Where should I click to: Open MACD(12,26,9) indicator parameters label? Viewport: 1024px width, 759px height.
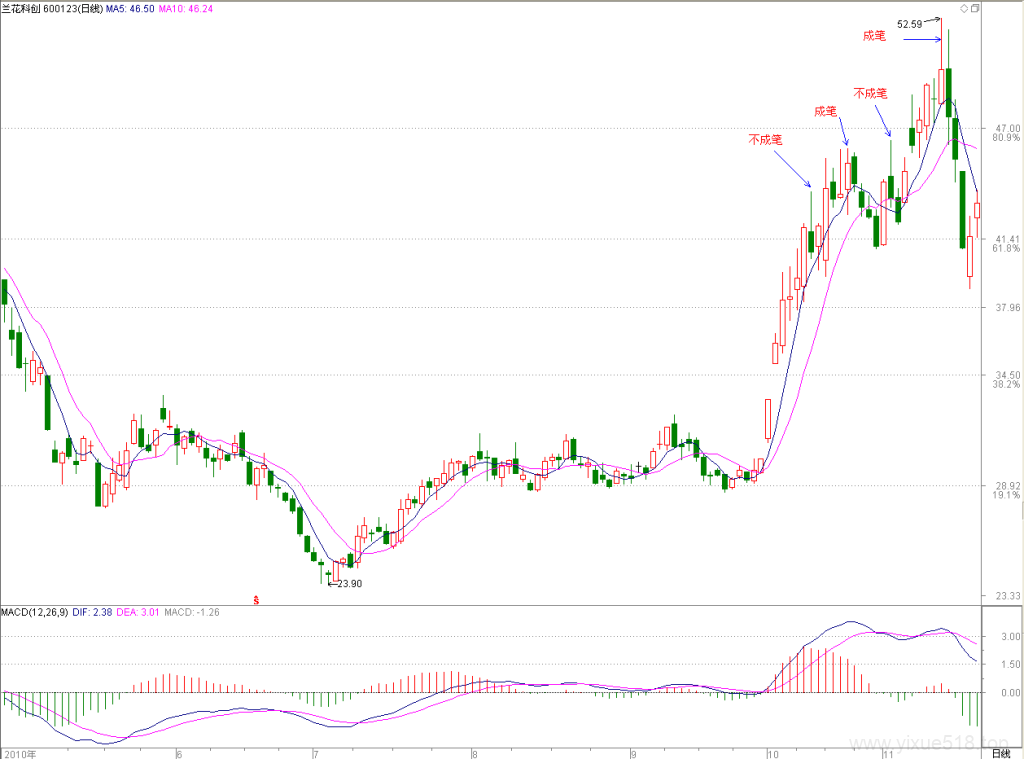click(x=35, y=612)
